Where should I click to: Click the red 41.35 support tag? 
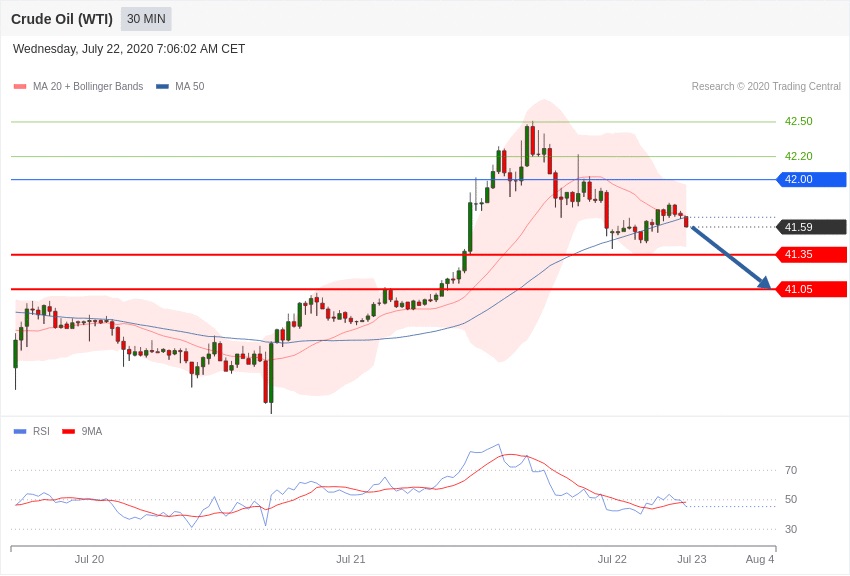(x=811, y=255)
